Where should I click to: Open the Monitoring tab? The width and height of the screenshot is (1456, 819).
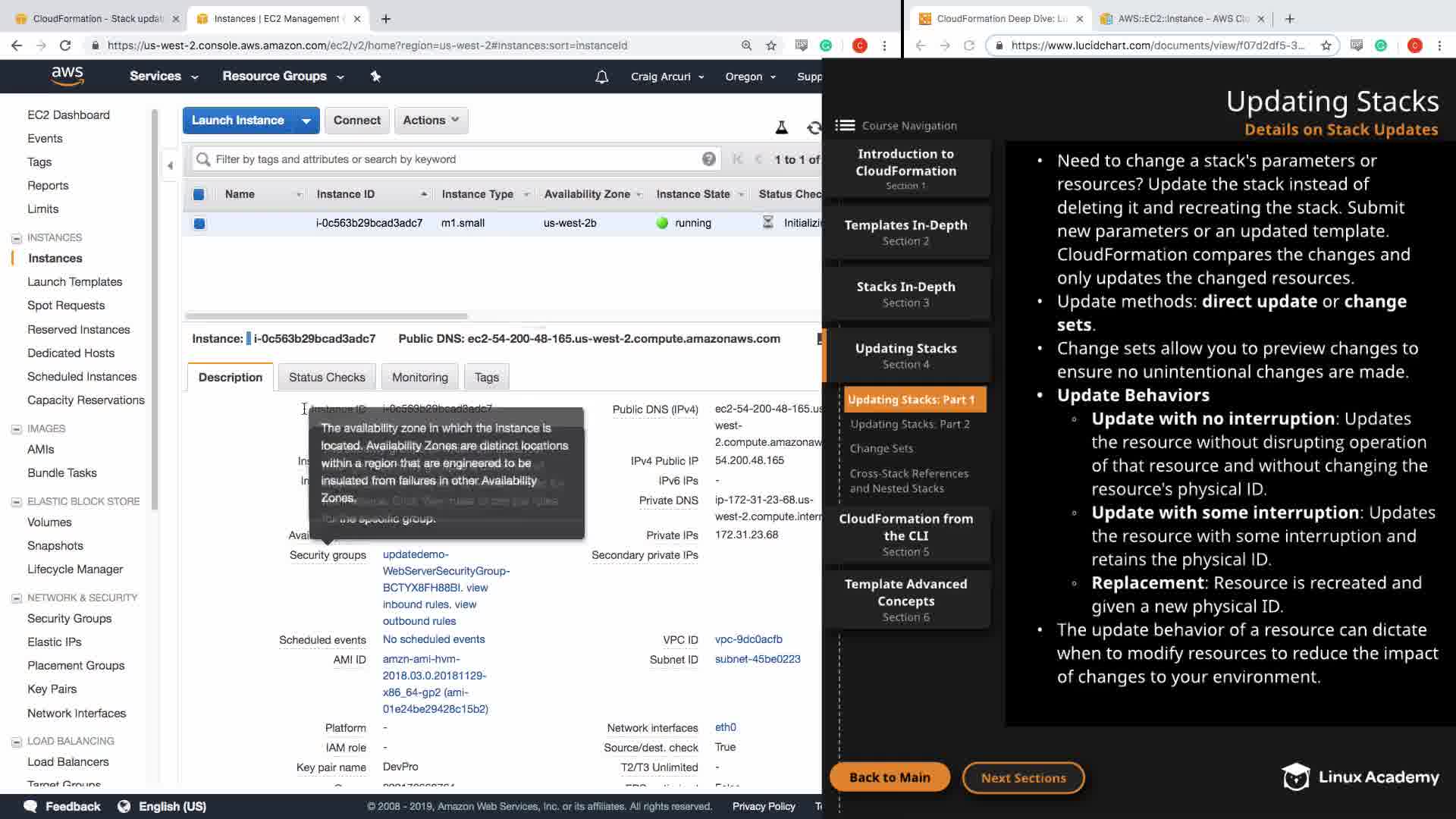tap(419, 377)
